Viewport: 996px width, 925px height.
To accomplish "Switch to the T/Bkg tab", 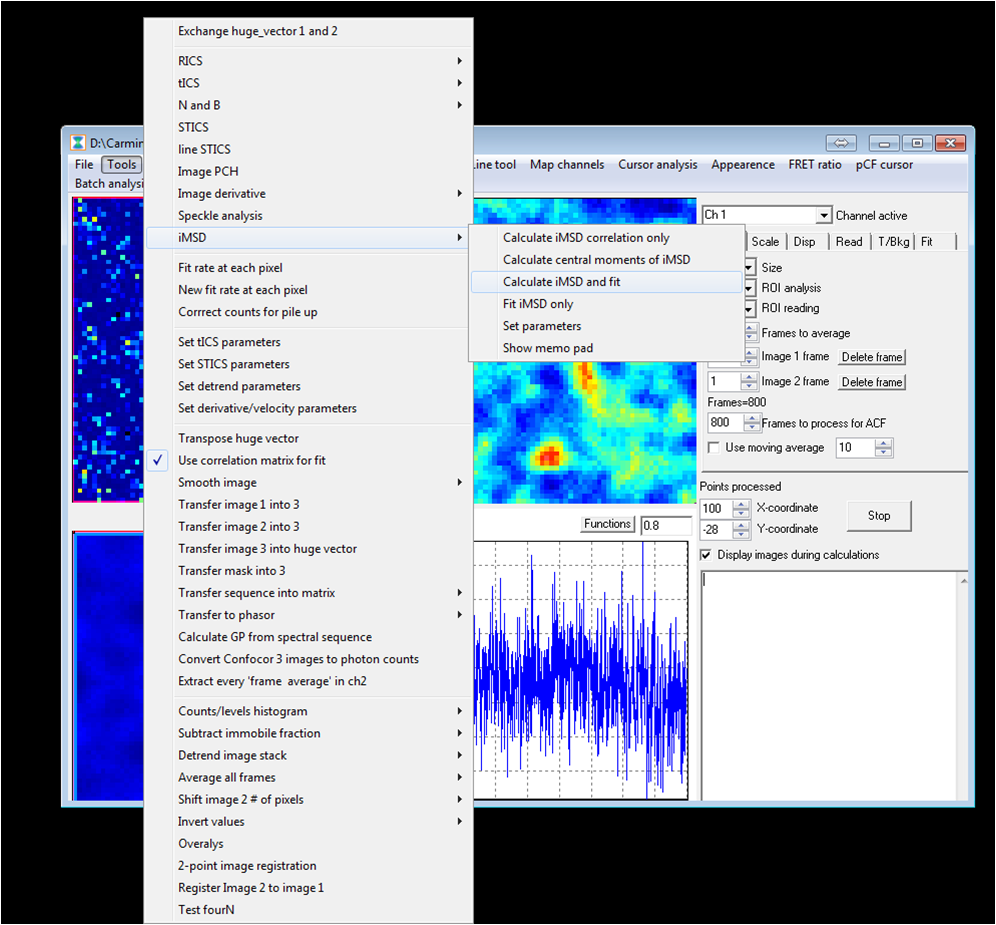I will point(893,241).
